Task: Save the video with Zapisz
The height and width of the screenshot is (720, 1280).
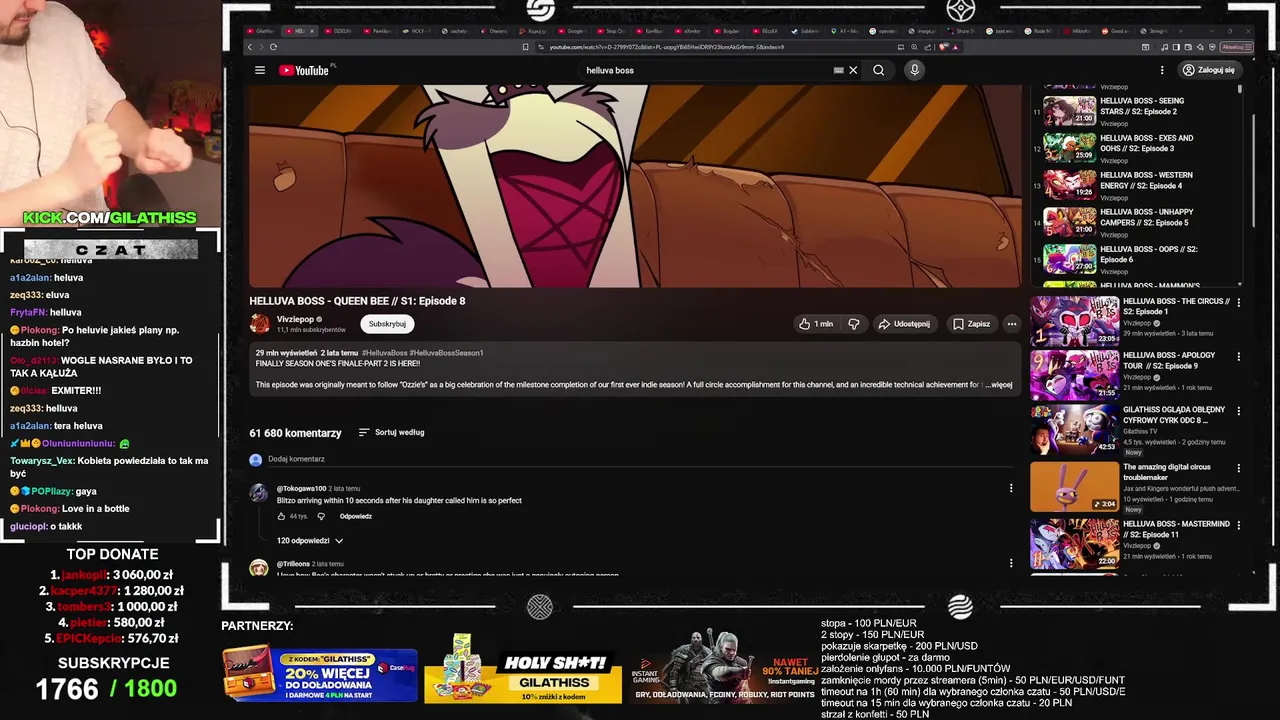Action: pyautogui.click(x=971, y=324)
